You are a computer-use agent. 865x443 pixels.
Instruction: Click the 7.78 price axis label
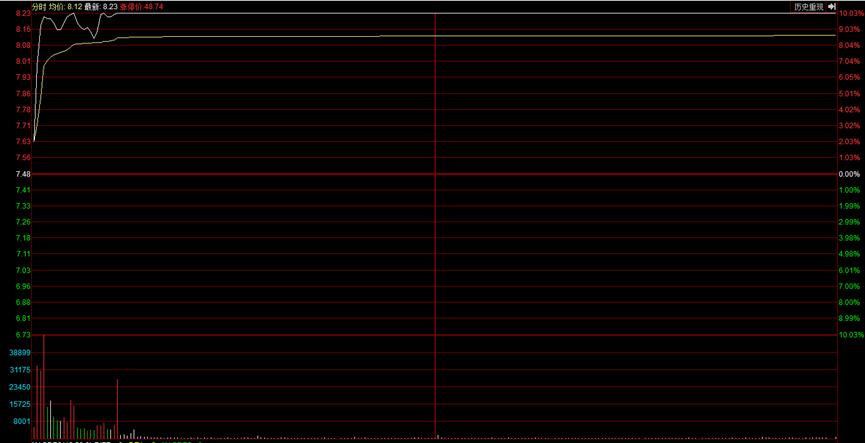(23, 109)
